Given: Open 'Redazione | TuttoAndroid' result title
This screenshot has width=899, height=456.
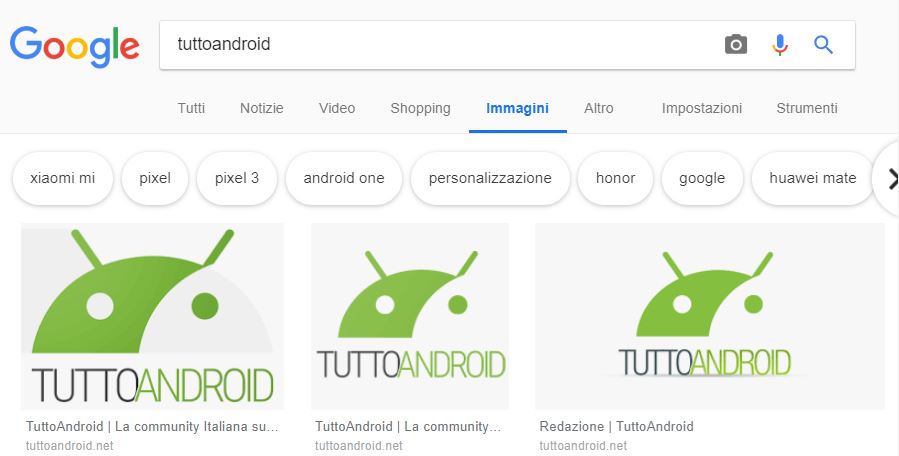Looking at the screenshot, I should pos(616,427).
